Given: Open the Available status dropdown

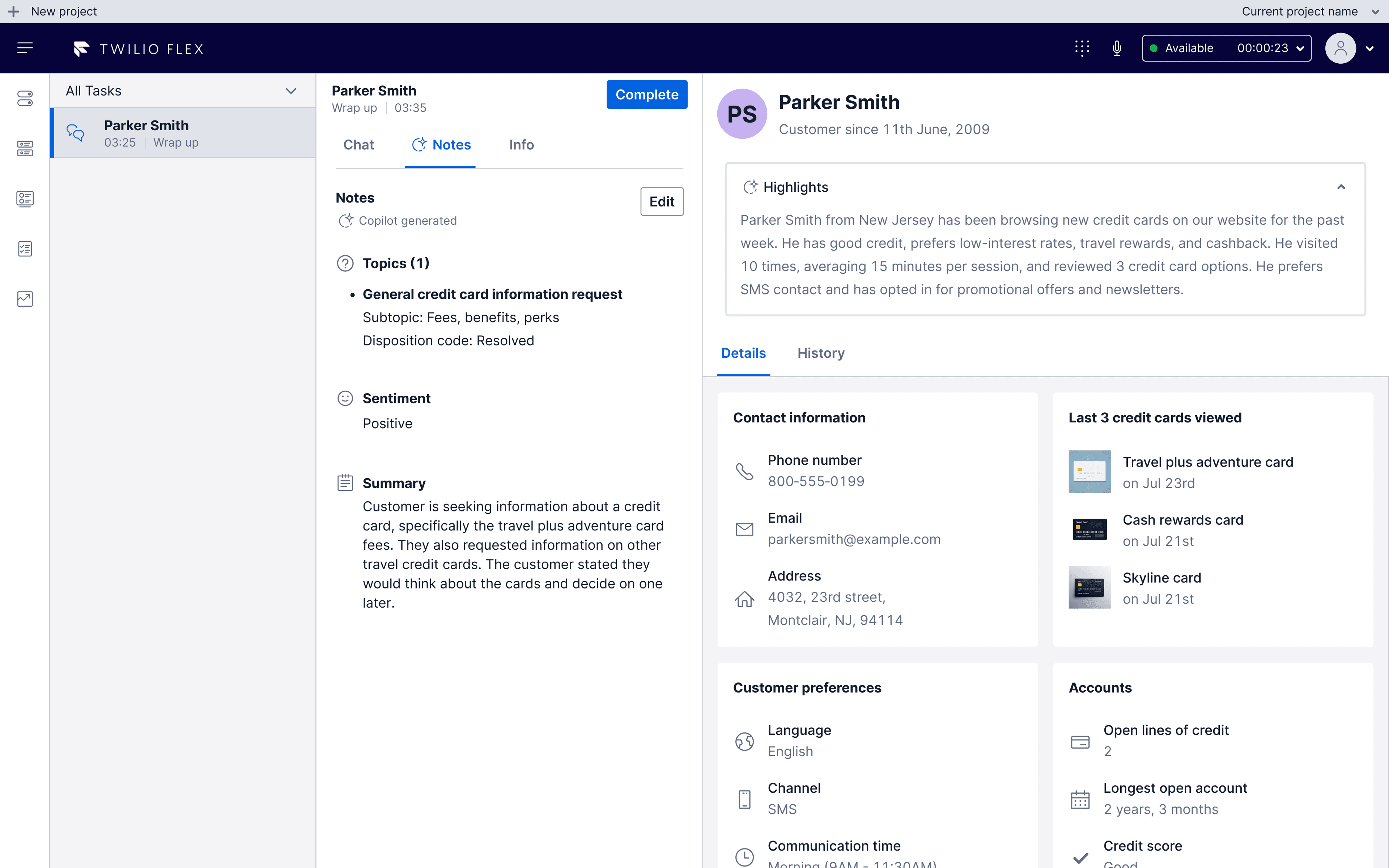Looking at the screenshot, I should click(1227, 48).
